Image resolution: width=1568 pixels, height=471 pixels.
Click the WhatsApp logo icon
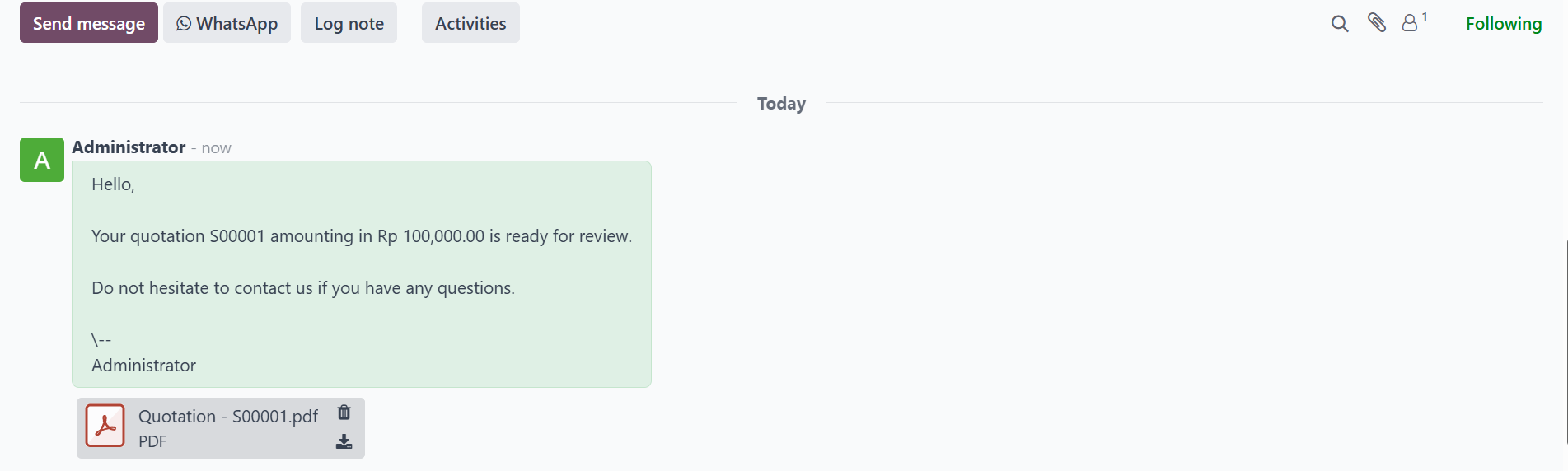click(x=184, y=24)
